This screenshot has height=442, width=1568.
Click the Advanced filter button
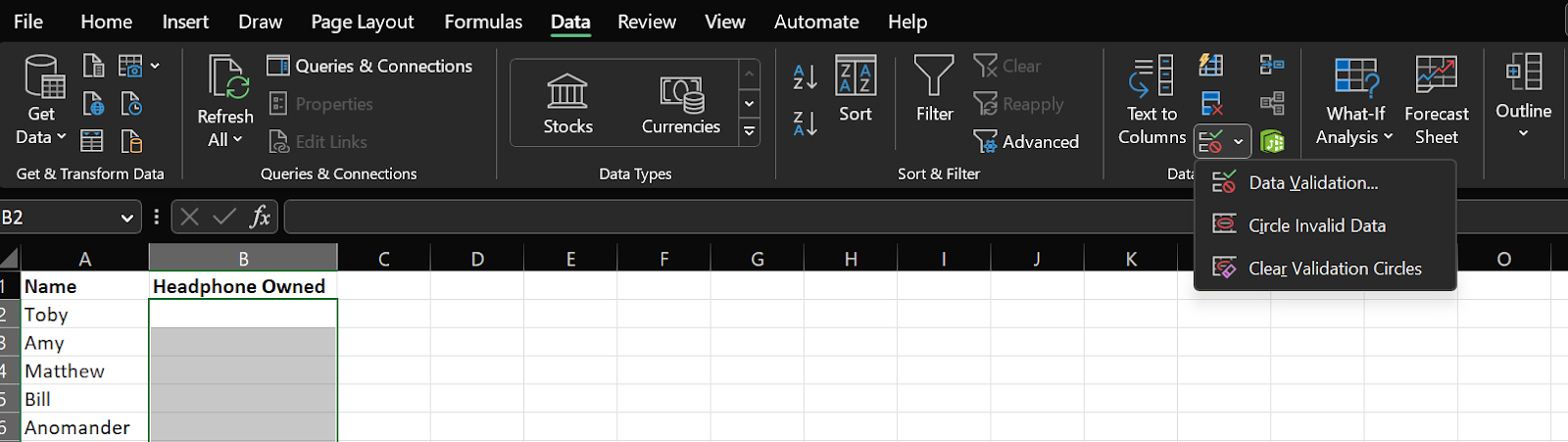[x=1026, y=142]
